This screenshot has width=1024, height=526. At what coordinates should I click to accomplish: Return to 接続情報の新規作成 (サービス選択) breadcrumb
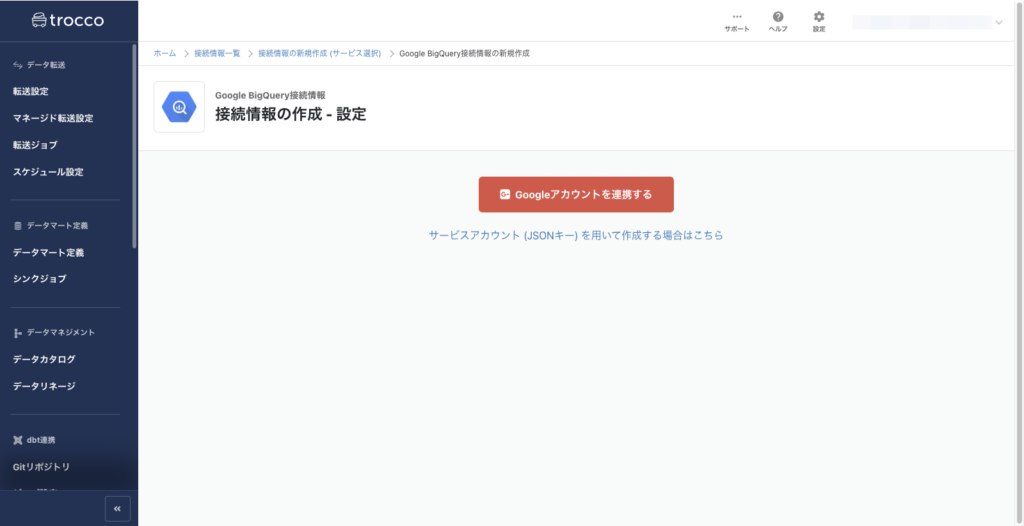(319, 53)
